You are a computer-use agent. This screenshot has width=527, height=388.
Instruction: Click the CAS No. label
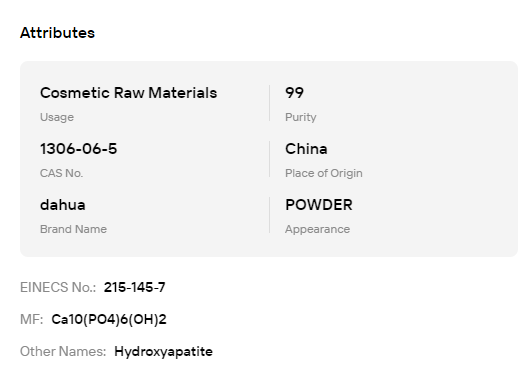pos(61,173)
